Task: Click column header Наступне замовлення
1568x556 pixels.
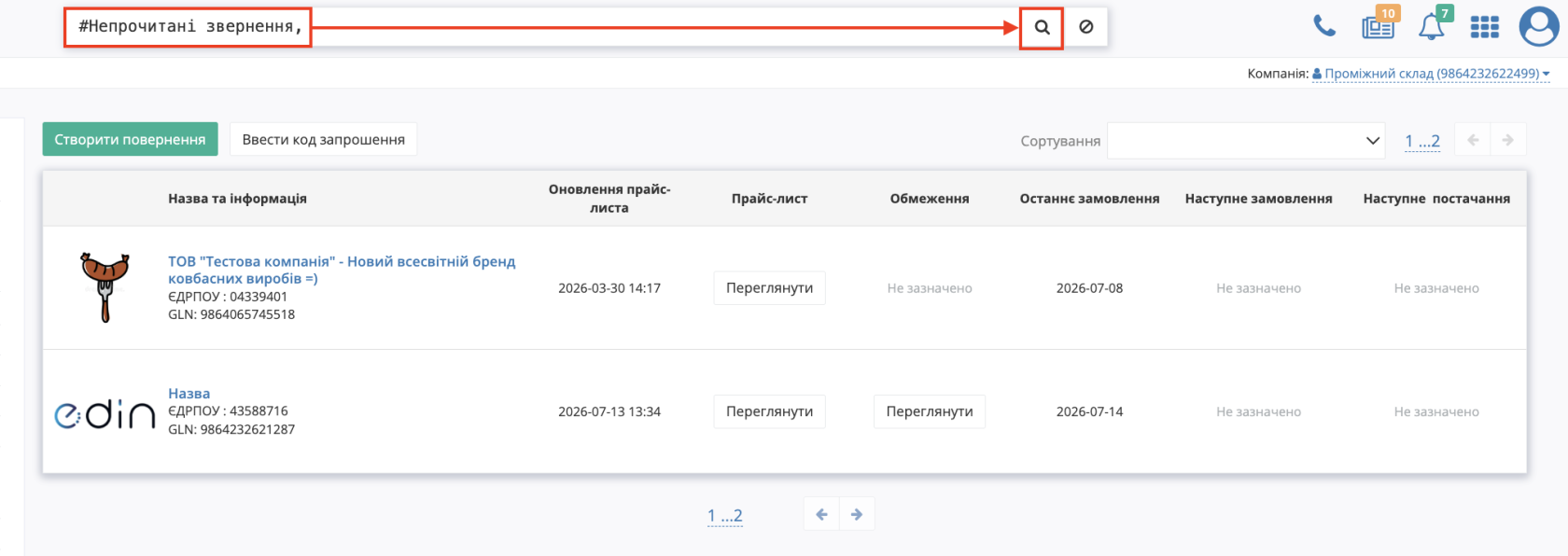Action: tap(1258, 199)
